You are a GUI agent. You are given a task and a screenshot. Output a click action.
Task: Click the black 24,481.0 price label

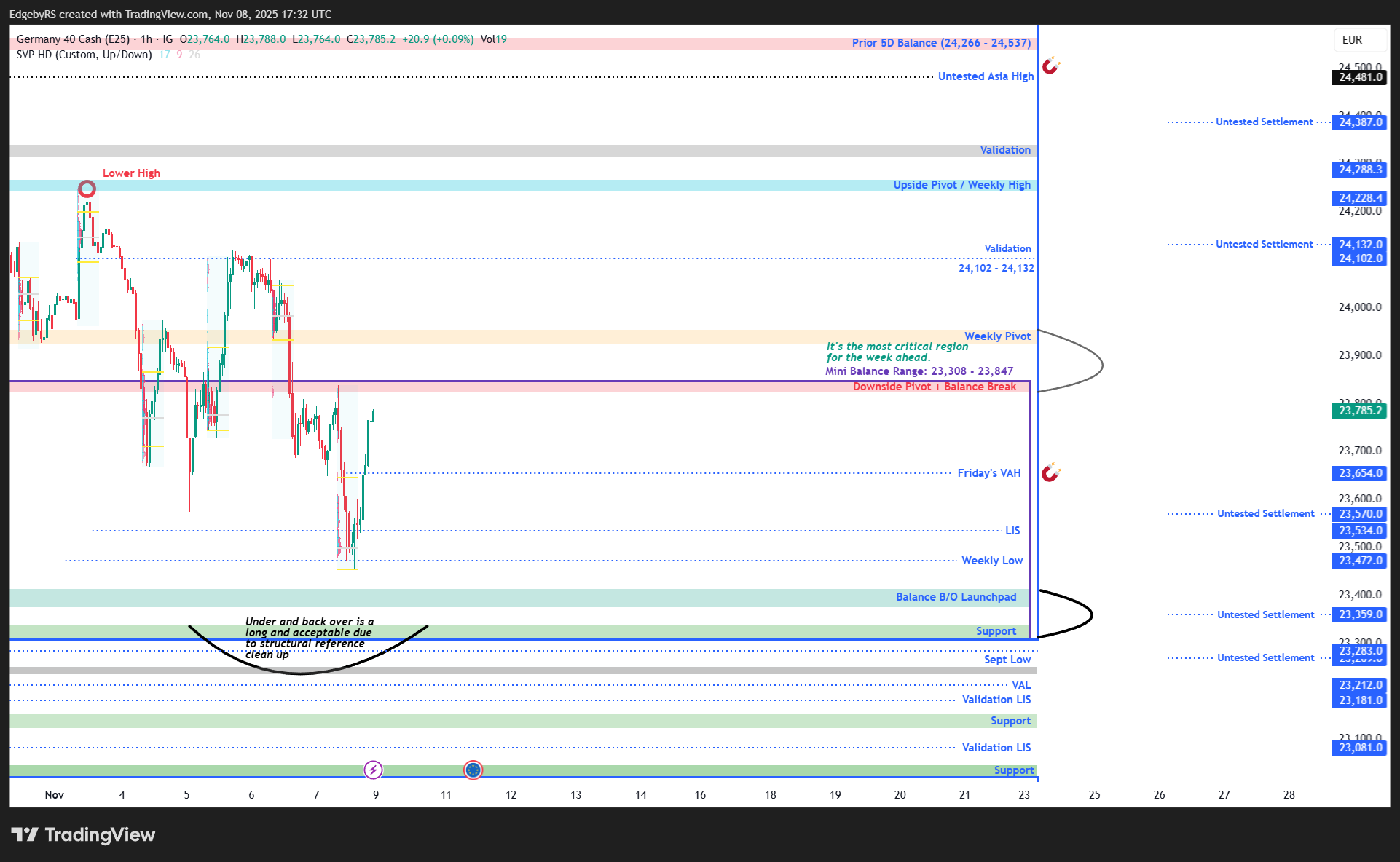click(x=1360, y=77)
